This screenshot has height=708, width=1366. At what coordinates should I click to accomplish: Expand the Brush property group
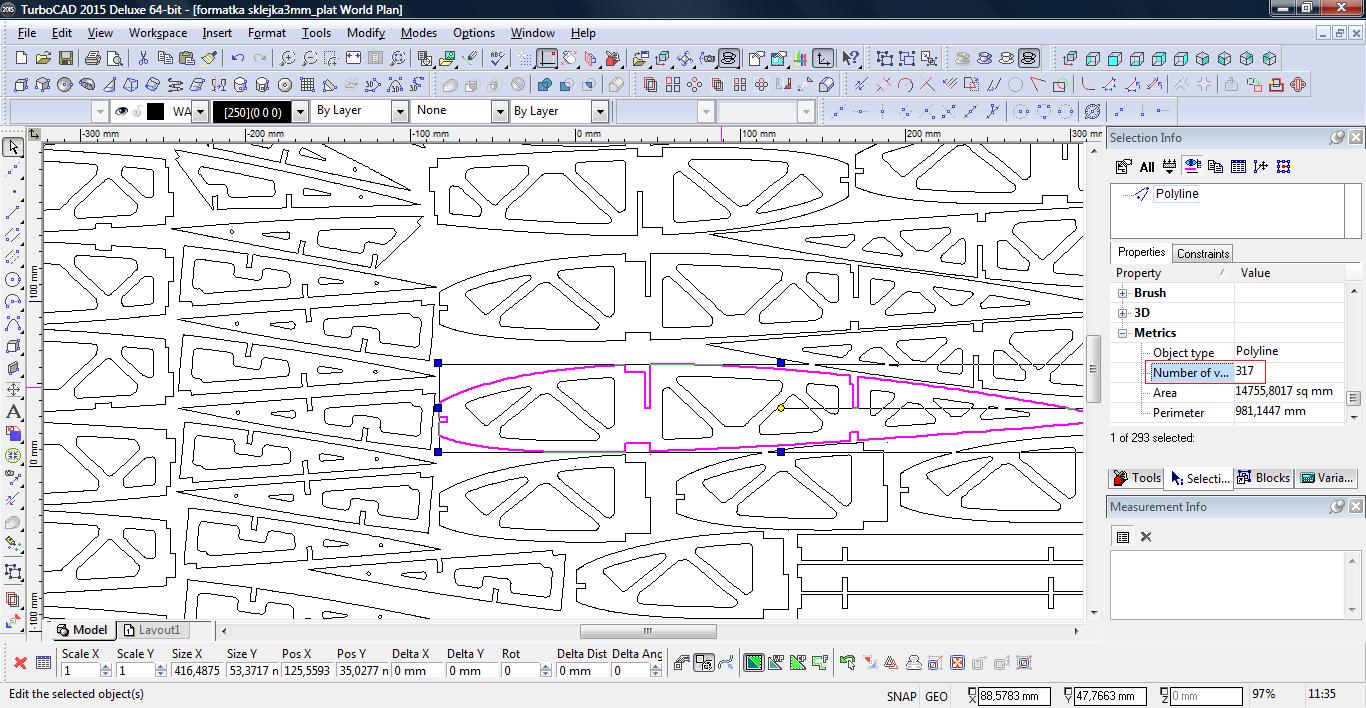point(1123,293)
